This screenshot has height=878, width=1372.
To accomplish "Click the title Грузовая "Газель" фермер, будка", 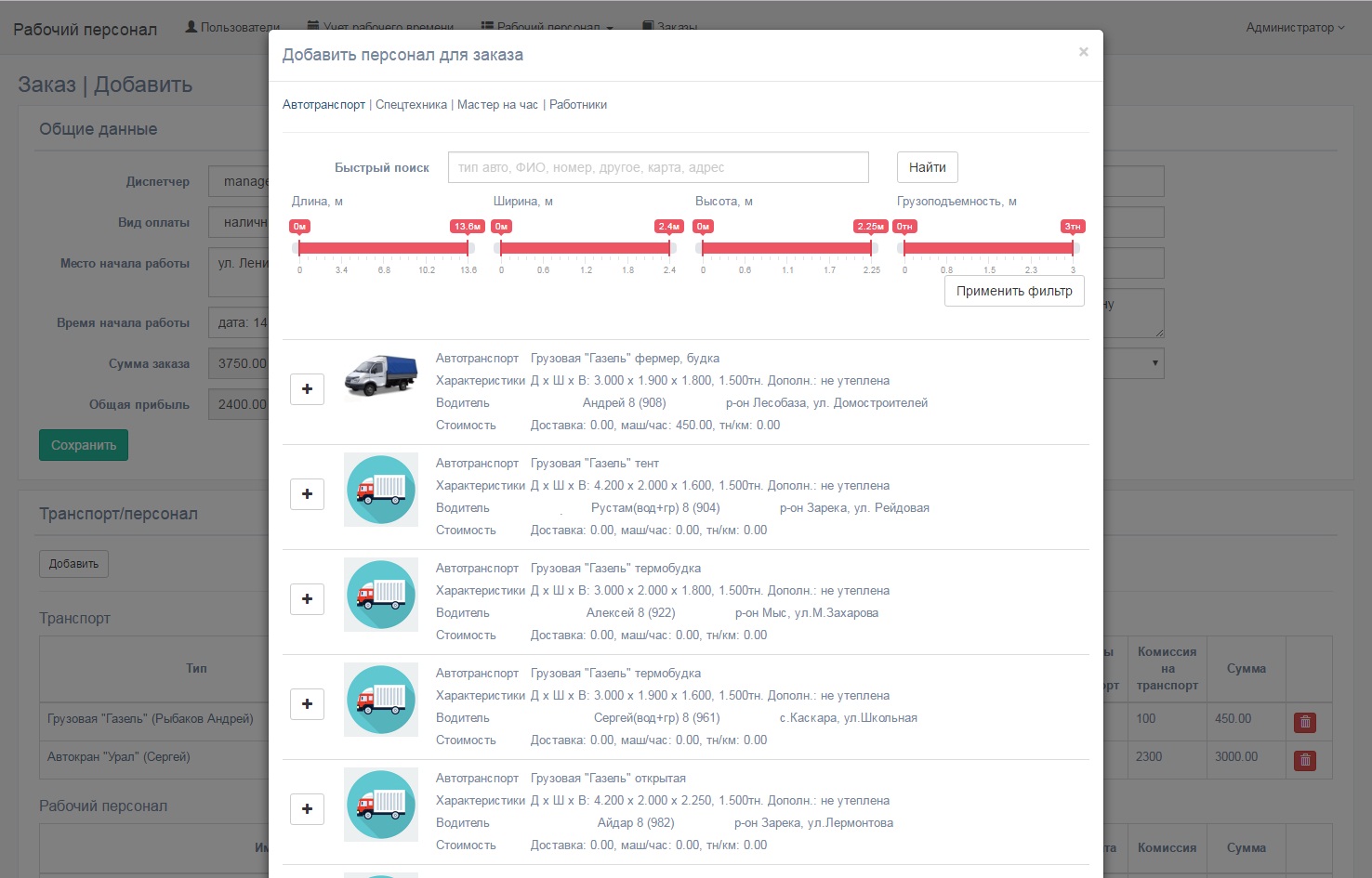I will pos(625,359).
